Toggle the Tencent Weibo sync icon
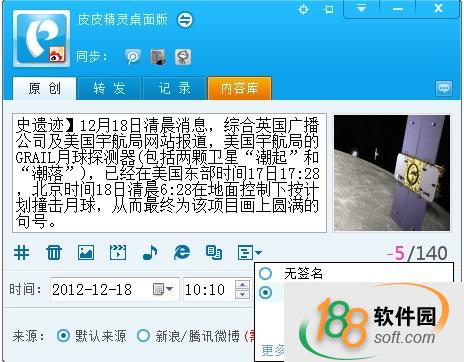This screenshot has height=362, width=464. point(133,57)
